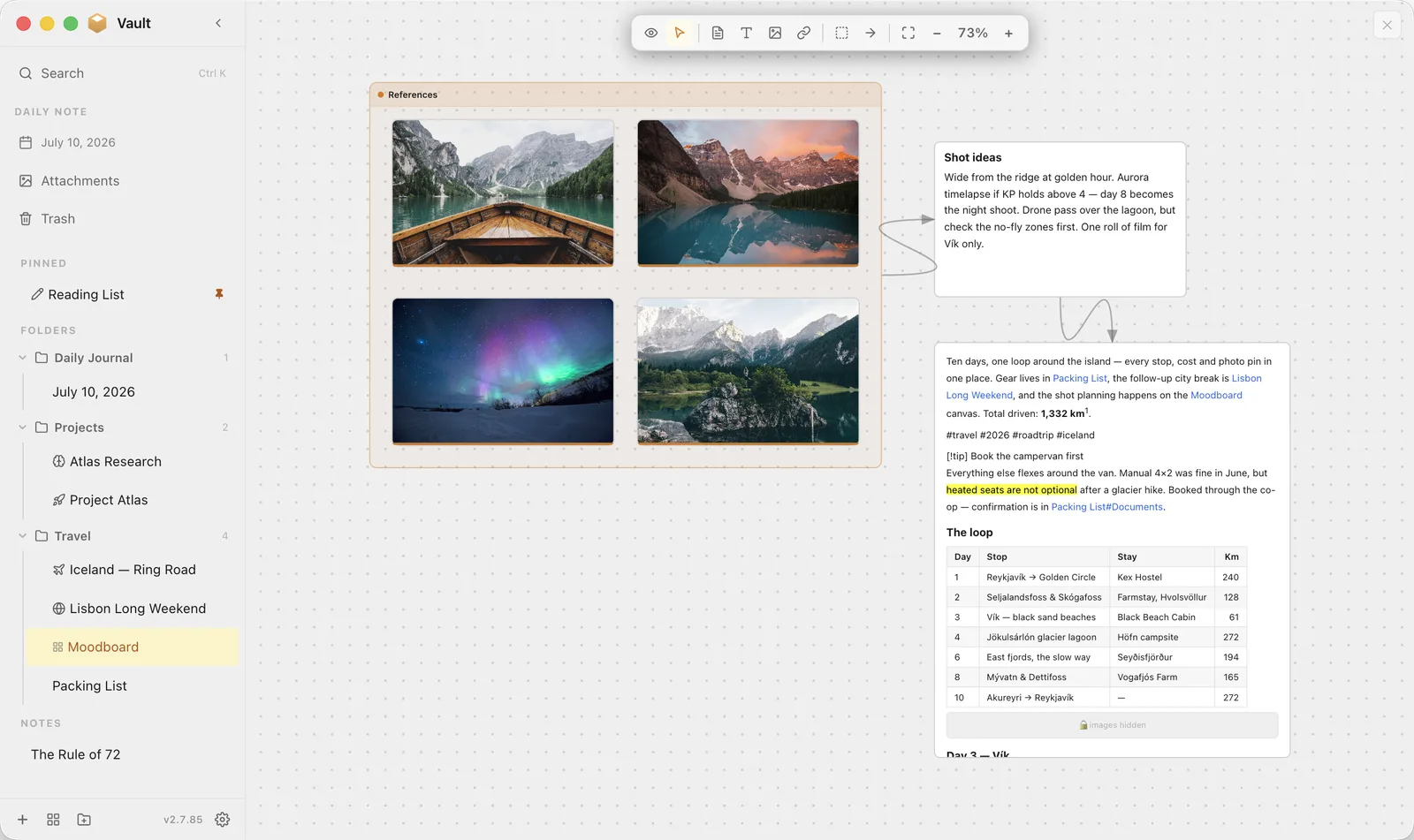Select the Text tool in canvas toolbar
Viewport: 1414px width, 840px height.
pos(746,33)
